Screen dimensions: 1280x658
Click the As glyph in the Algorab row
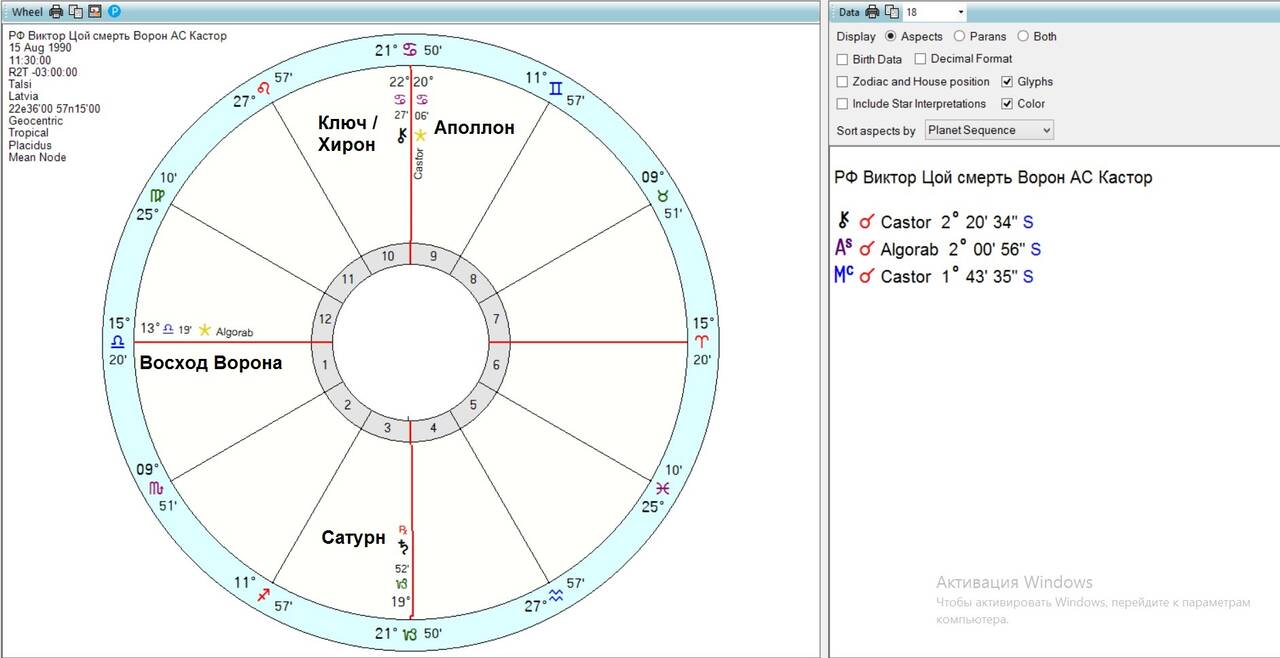[843, 248]
